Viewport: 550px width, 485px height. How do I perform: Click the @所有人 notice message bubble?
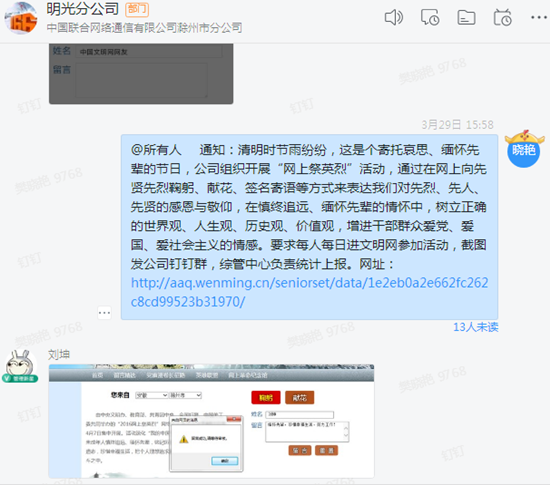[x=309, y=227]
